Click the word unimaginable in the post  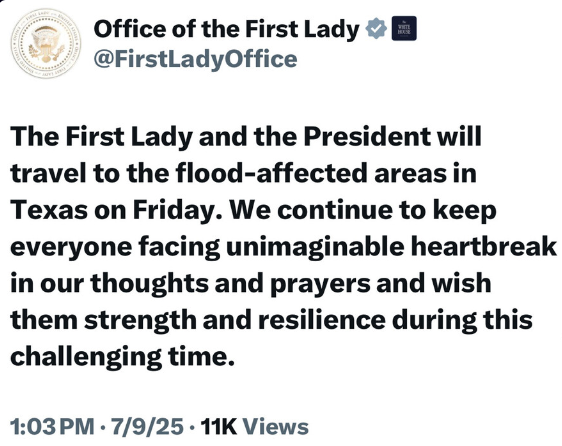point(315,248)
